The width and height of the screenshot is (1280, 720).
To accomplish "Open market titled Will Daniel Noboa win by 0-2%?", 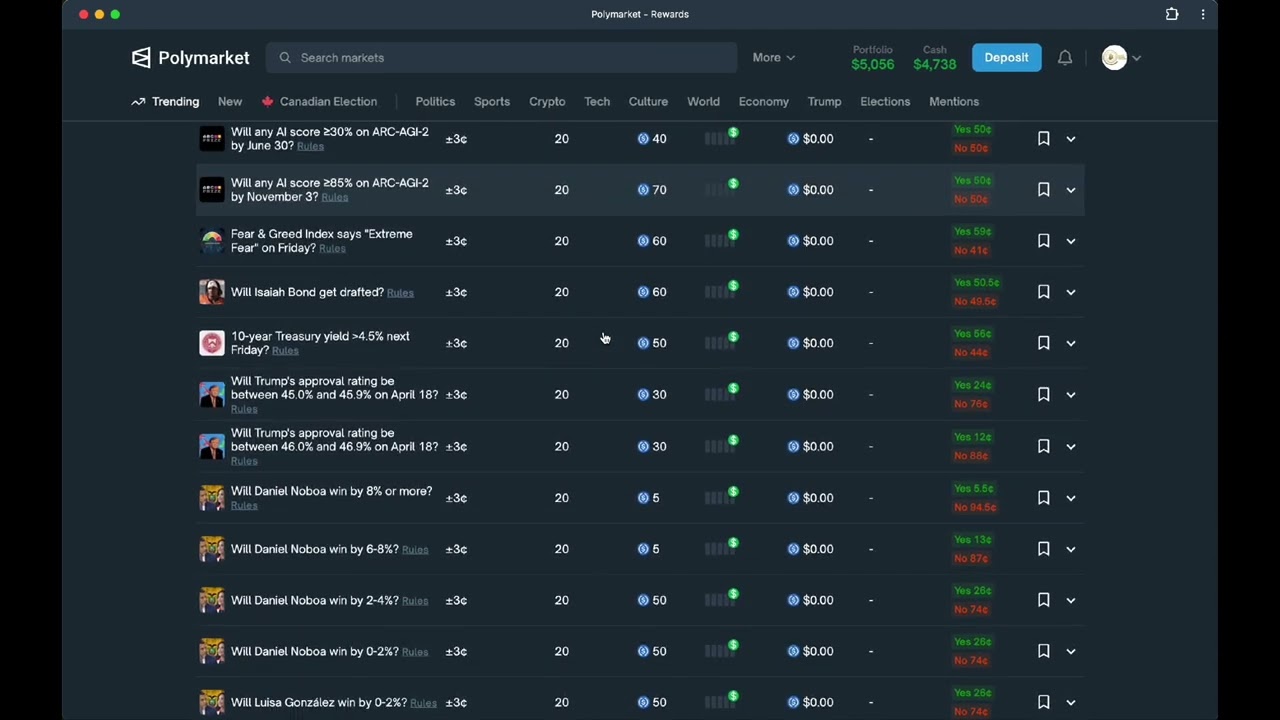I will [x=314, y=651].
